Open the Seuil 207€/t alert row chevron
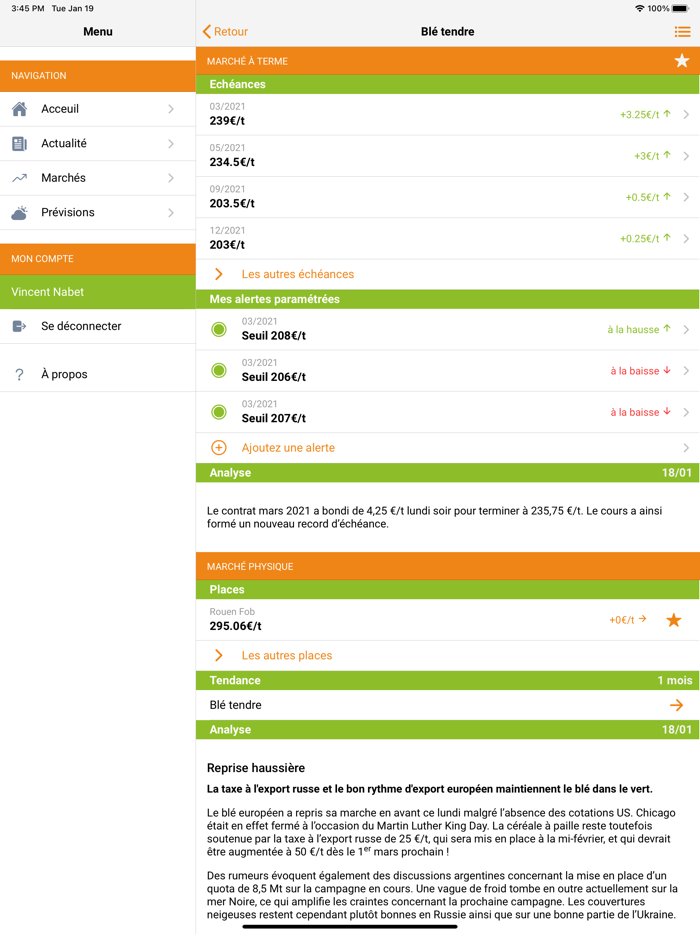700x934 pixels. click(x=686, y=412)
